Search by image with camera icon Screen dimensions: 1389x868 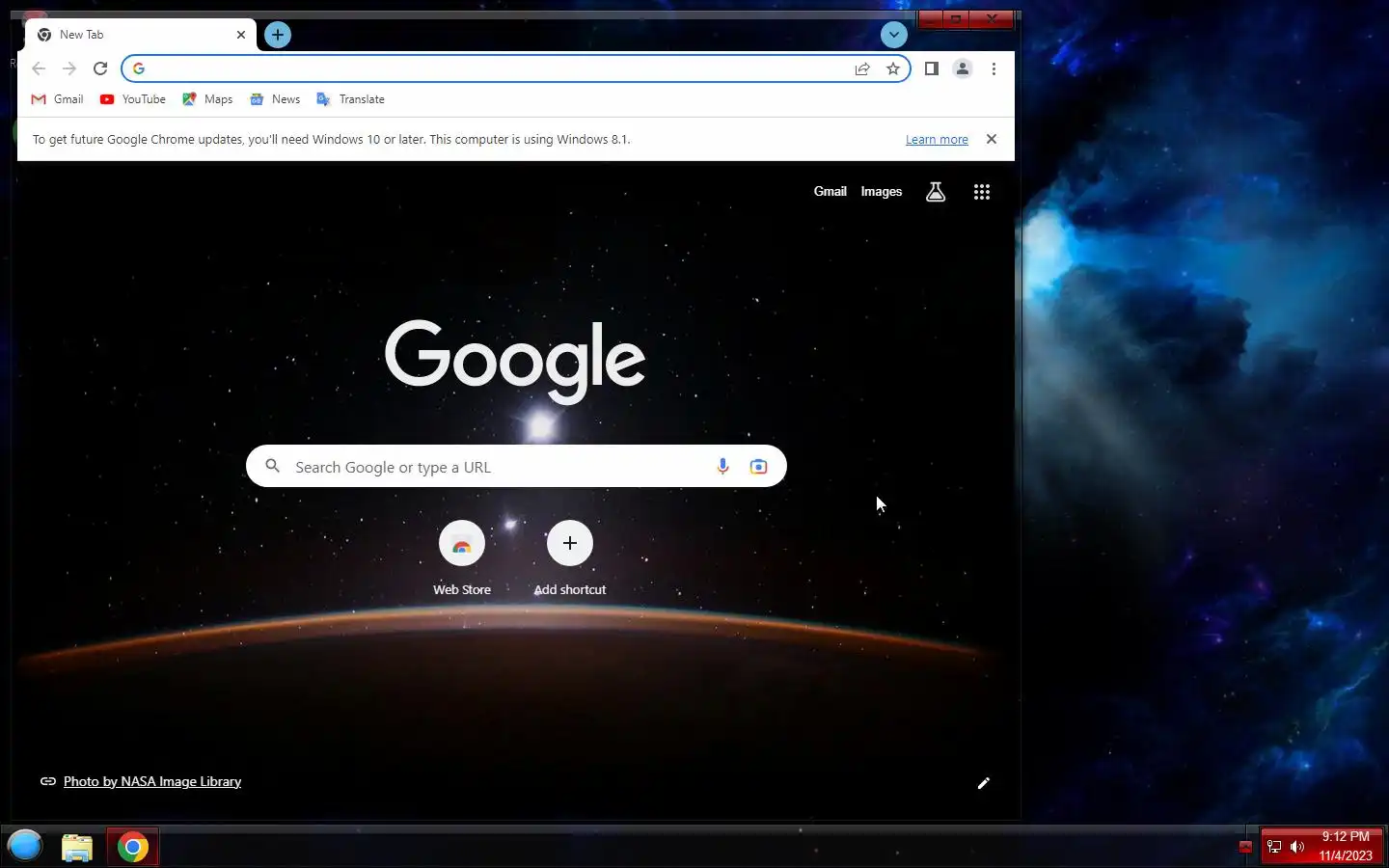point(758,467)
